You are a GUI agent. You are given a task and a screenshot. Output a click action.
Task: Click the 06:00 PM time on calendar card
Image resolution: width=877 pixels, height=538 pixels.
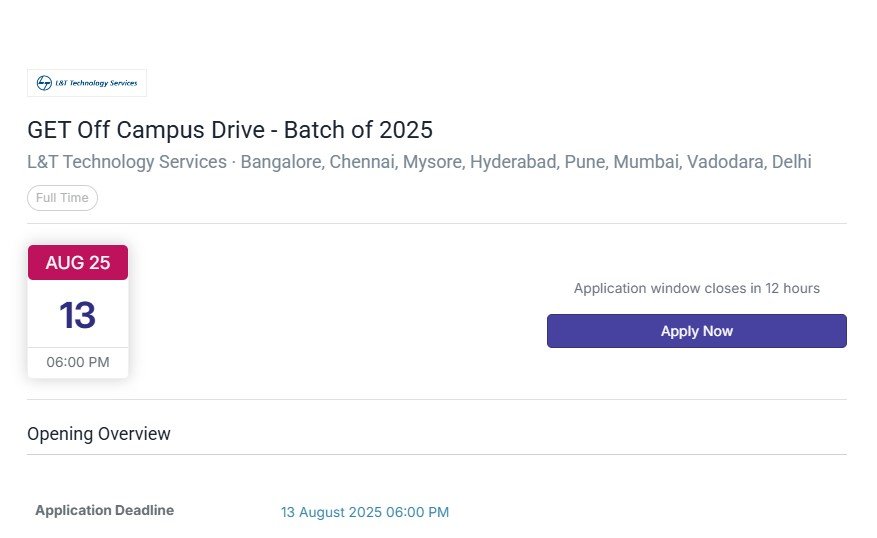(x=78, y=362)
